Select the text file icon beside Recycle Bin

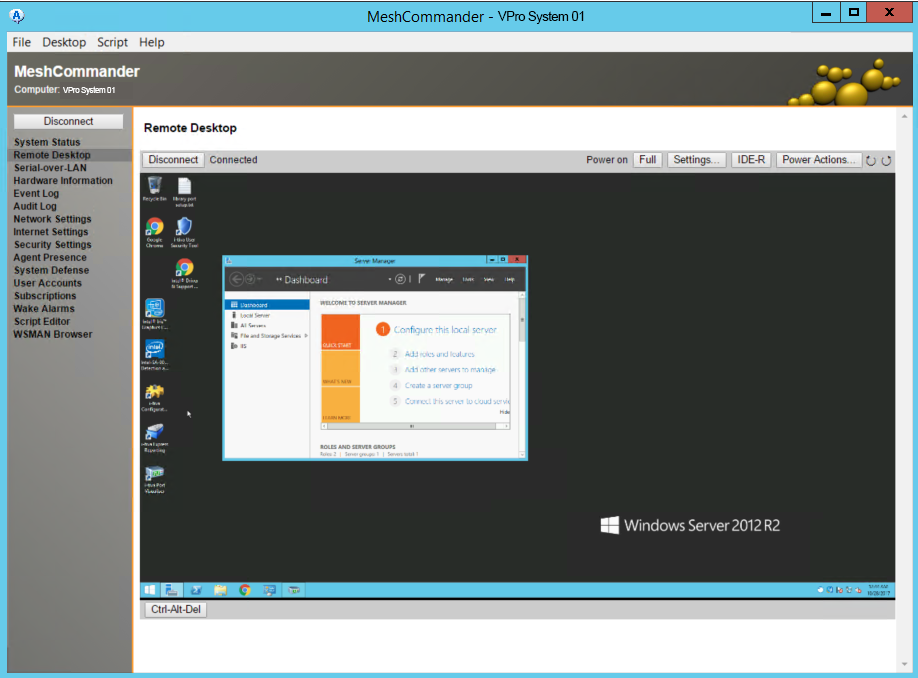click(184, 191)
